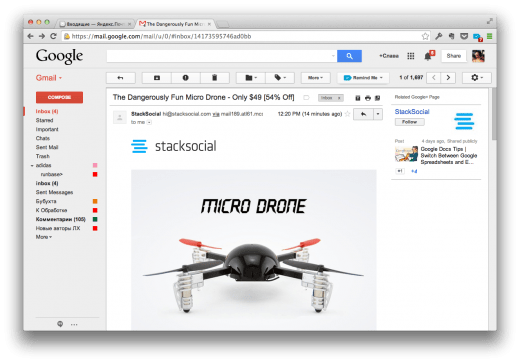This screenshot has width=520, height=363.
Task: Click the back to inbox arrow button
Action: coord(121,78)
